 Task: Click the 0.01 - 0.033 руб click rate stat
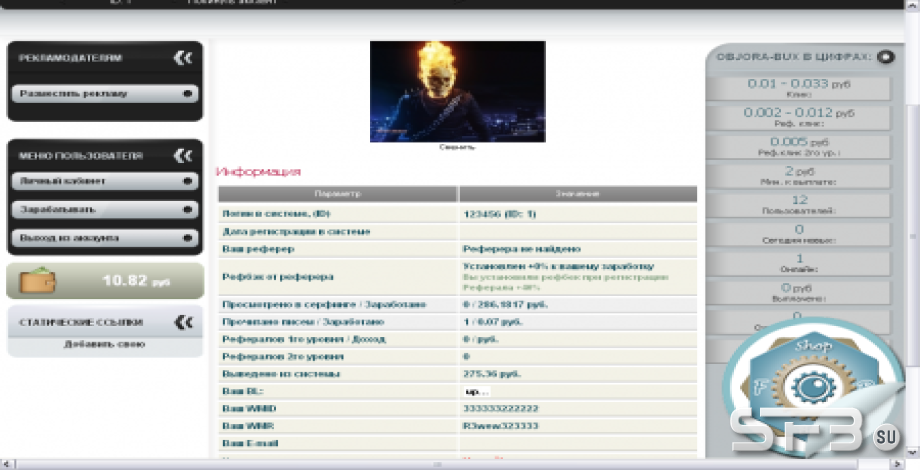pos(799,88)
